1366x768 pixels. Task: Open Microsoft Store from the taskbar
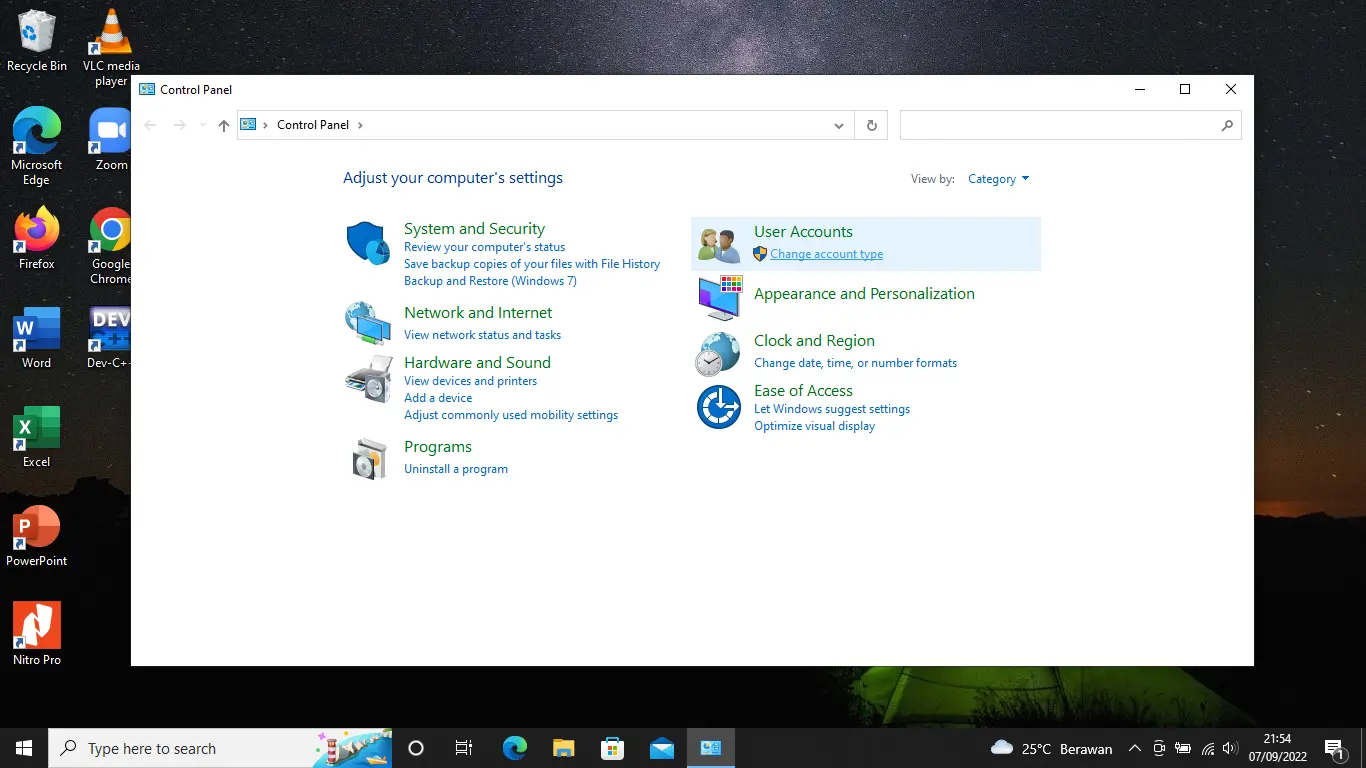coord(613,748)
